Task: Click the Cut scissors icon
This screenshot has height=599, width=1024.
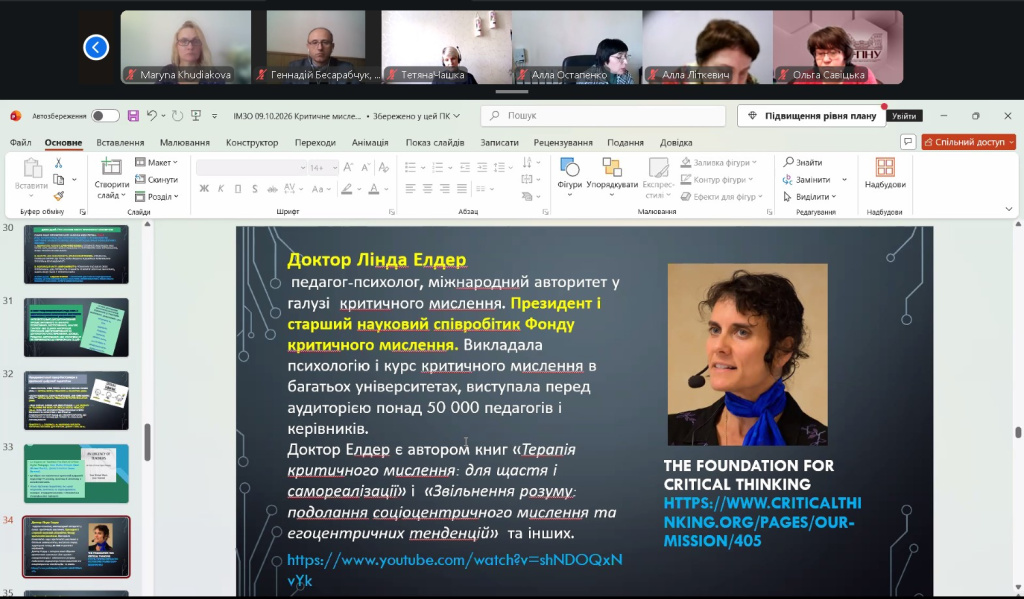Action: pyautogui.click(x=58, y=163)
